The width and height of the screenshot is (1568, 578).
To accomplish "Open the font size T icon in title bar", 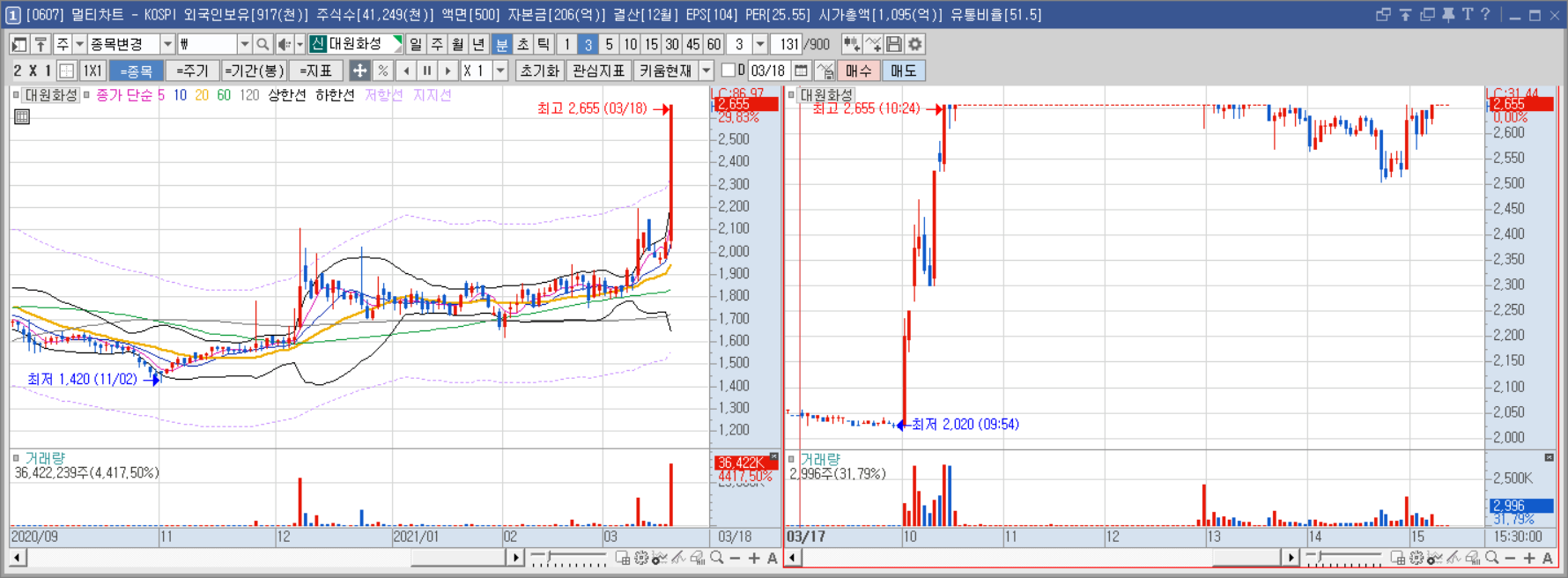I will point(1468,14).
